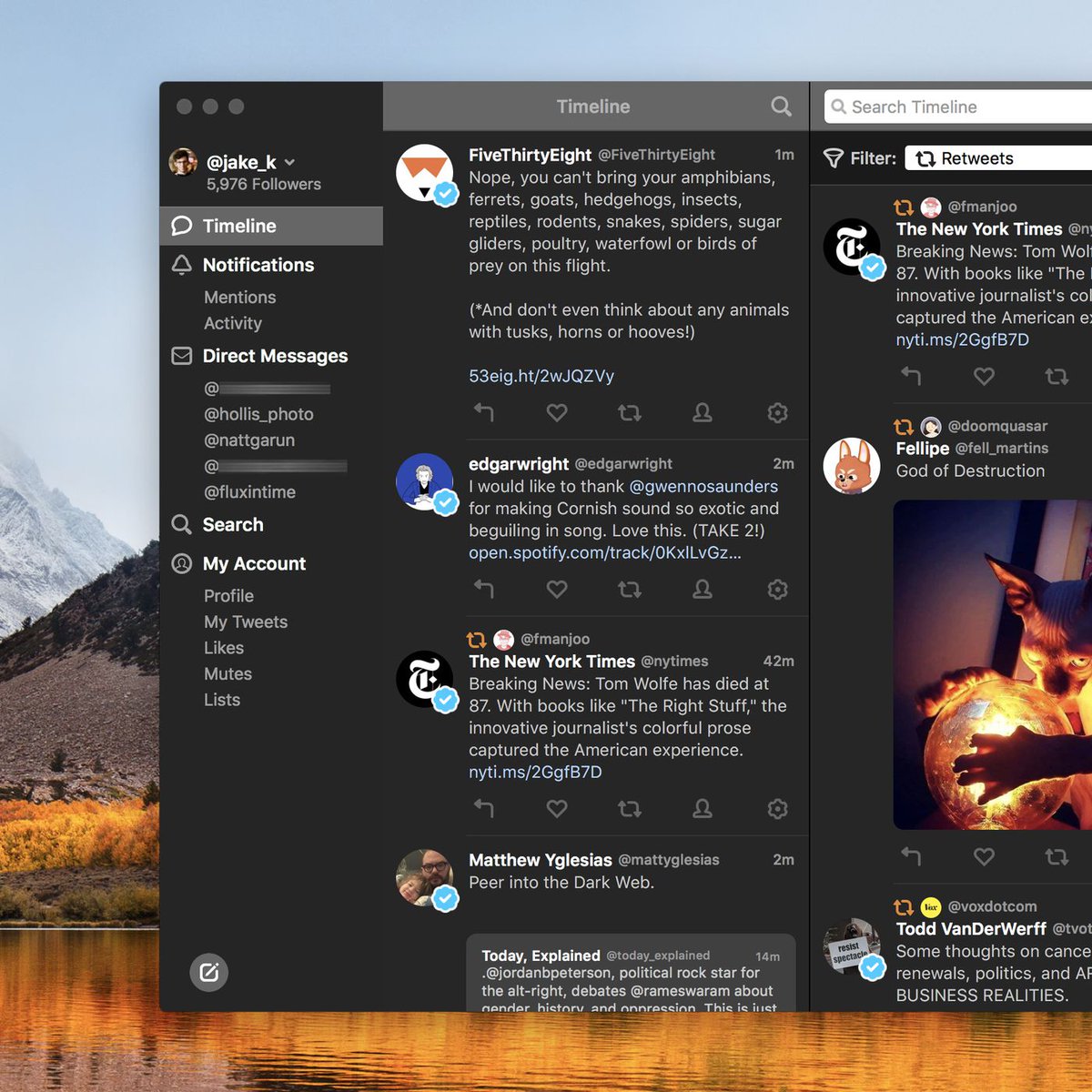Click the Timeline search magnifier icon
Viewport: 1092px width, 1092px height.
pos(781,106)
